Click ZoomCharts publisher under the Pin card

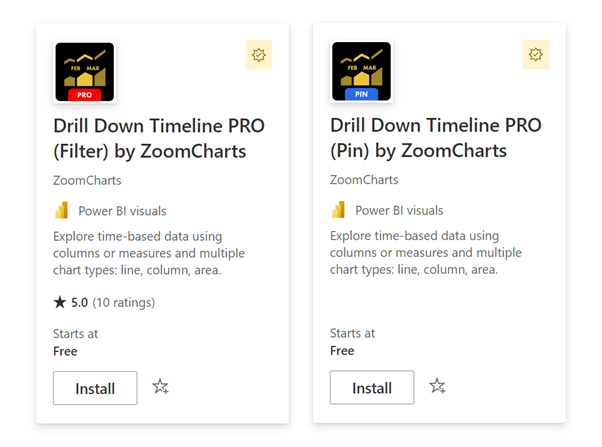coord(364,180)
